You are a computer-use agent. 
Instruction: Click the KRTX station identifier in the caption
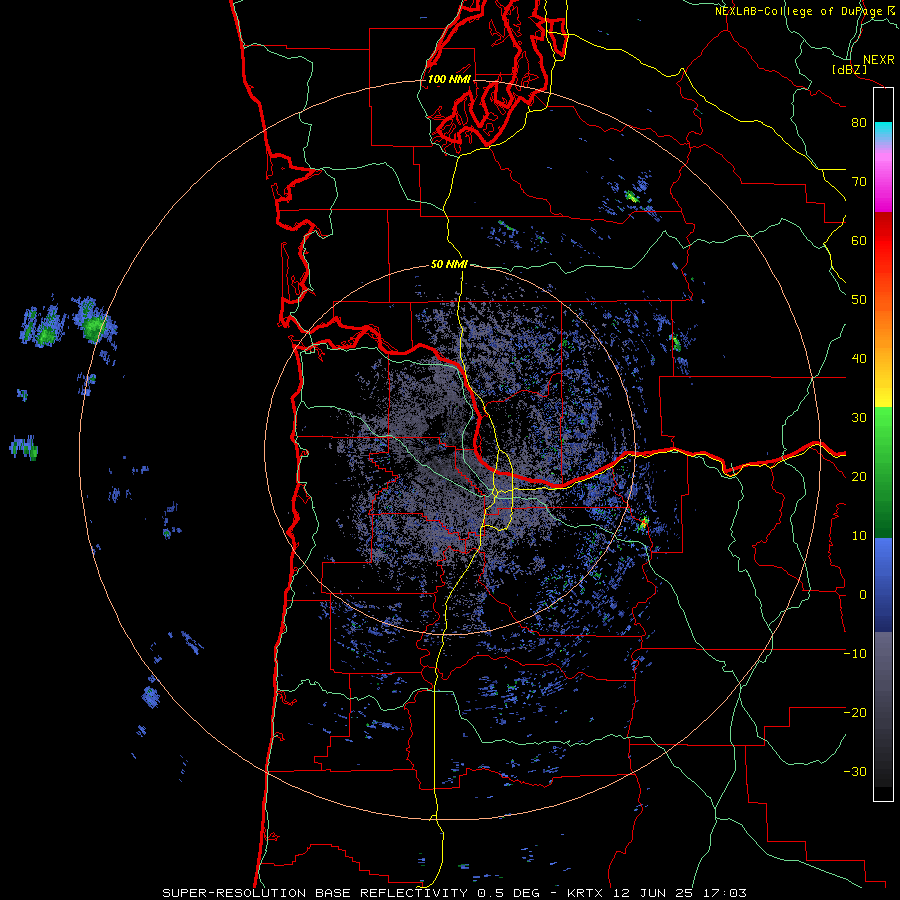point(587,893)
